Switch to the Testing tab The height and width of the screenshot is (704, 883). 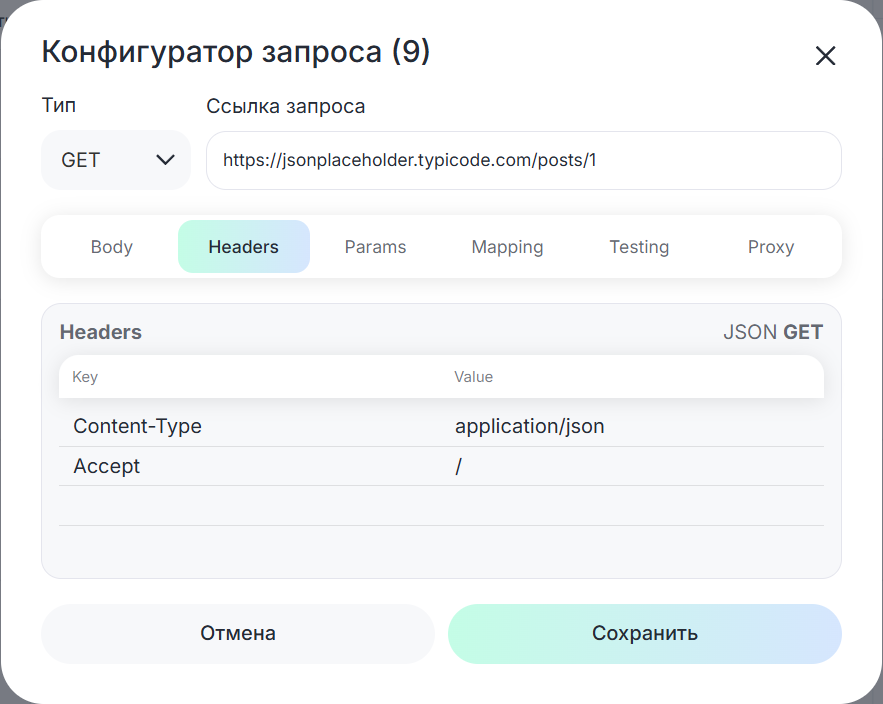click(x=639, y=247)
